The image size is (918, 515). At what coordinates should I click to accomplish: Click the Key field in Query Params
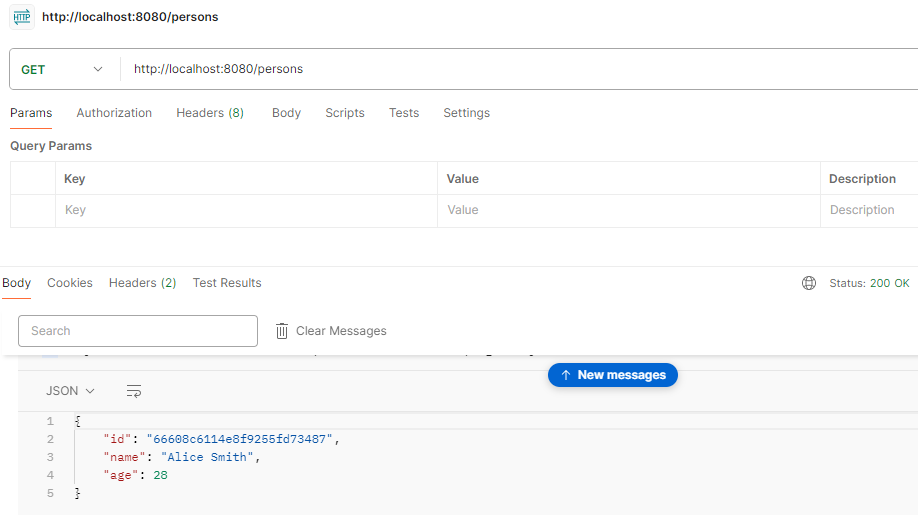coord(245,210)
